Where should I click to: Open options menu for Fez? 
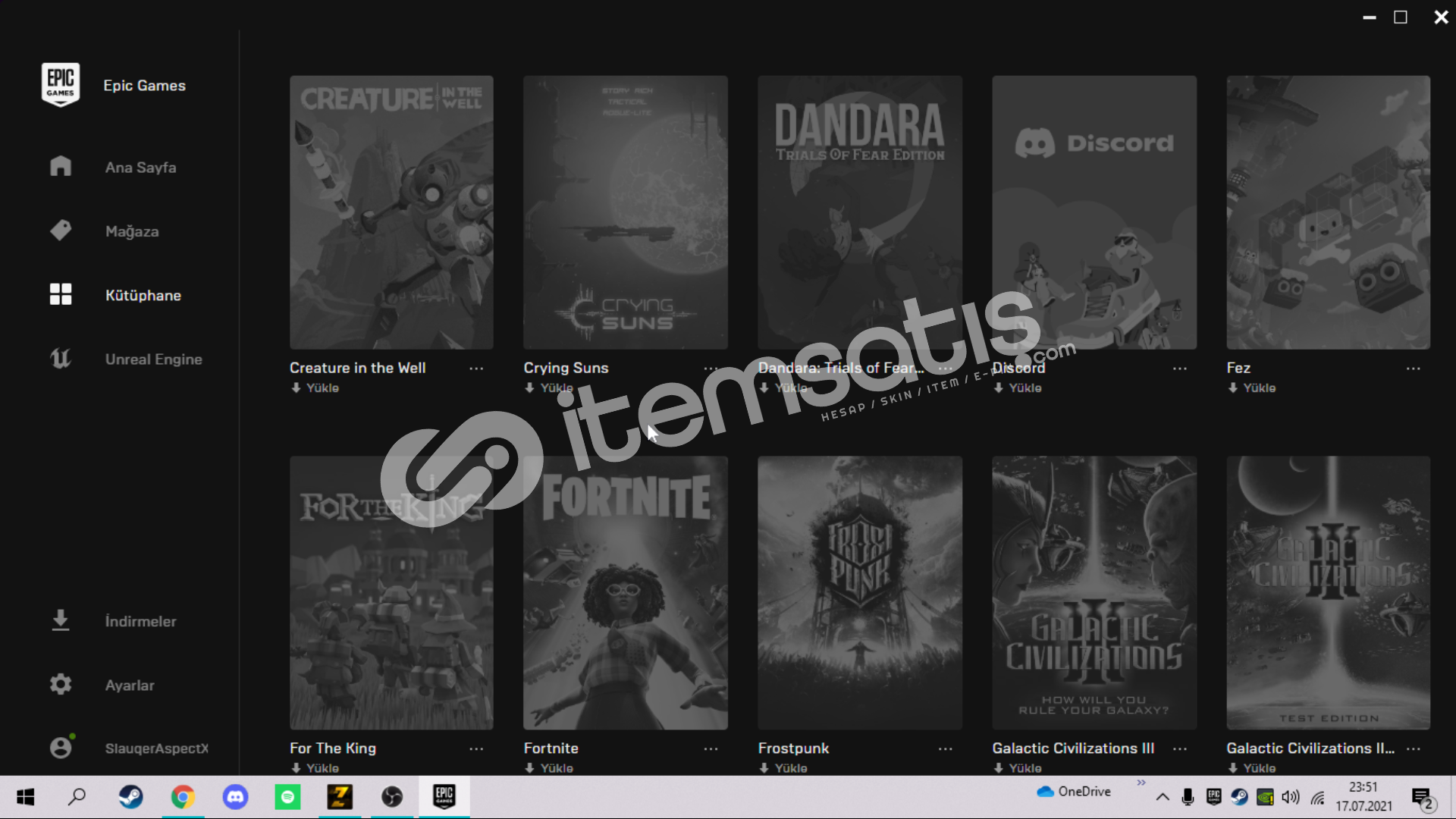coord(1414,369)
